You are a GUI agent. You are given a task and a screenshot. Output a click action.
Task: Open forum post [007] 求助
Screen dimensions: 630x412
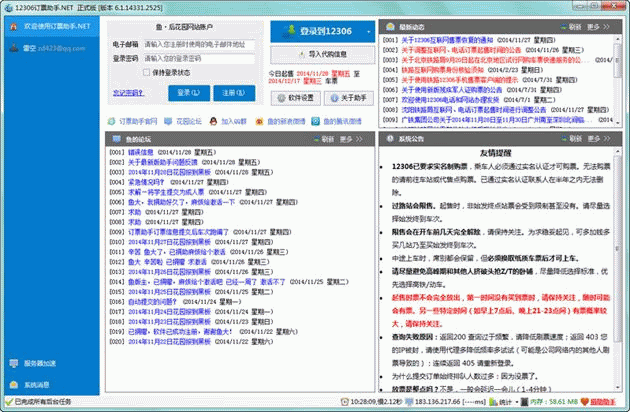pyautogui.click(x=134, y=212)
